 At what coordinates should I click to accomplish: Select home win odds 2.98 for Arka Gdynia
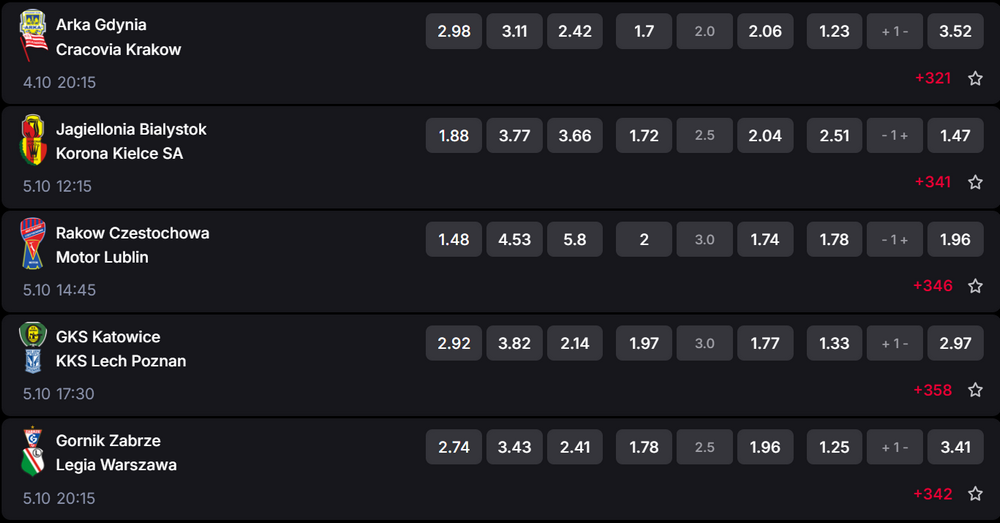coord(454,31)
